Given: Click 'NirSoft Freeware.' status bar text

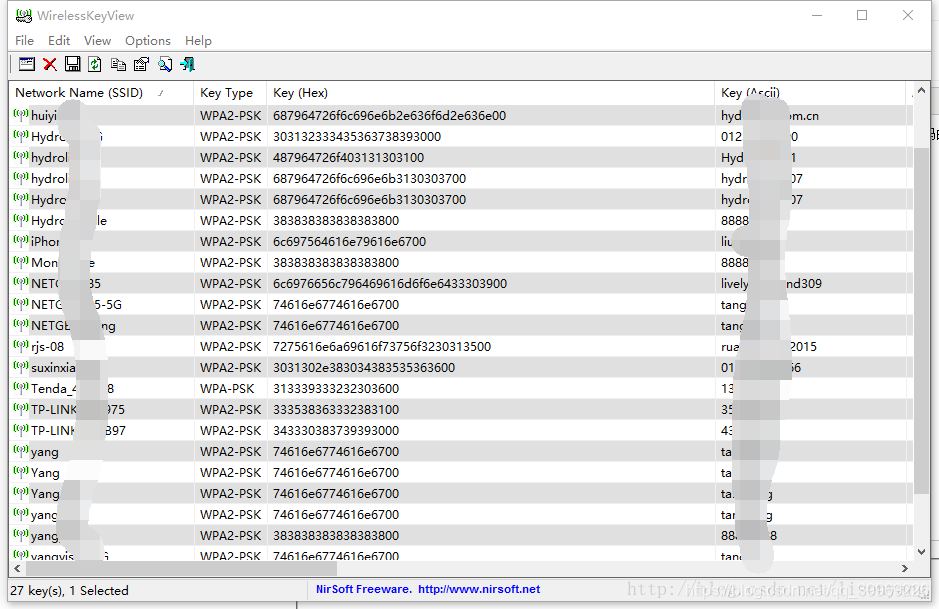Looking at the screenshot, I should (364, 589).
